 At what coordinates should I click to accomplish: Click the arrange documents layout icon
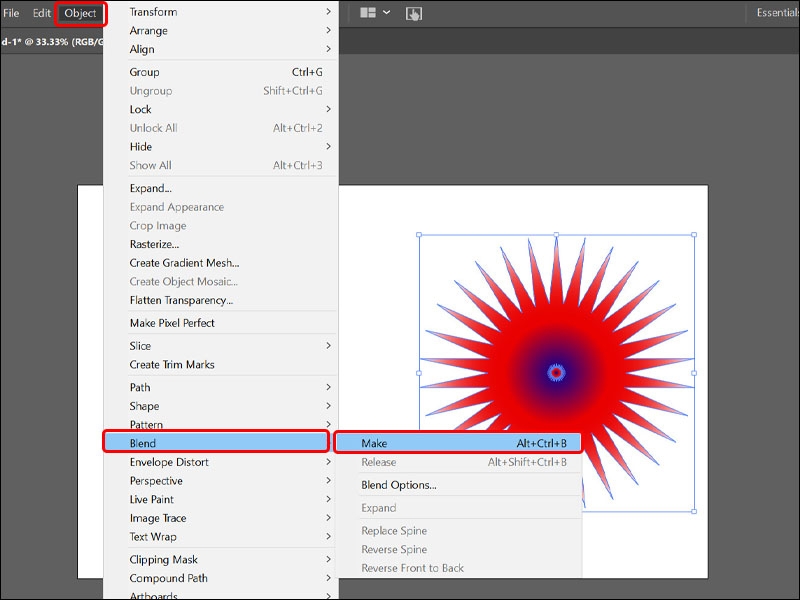pos(368,12)
